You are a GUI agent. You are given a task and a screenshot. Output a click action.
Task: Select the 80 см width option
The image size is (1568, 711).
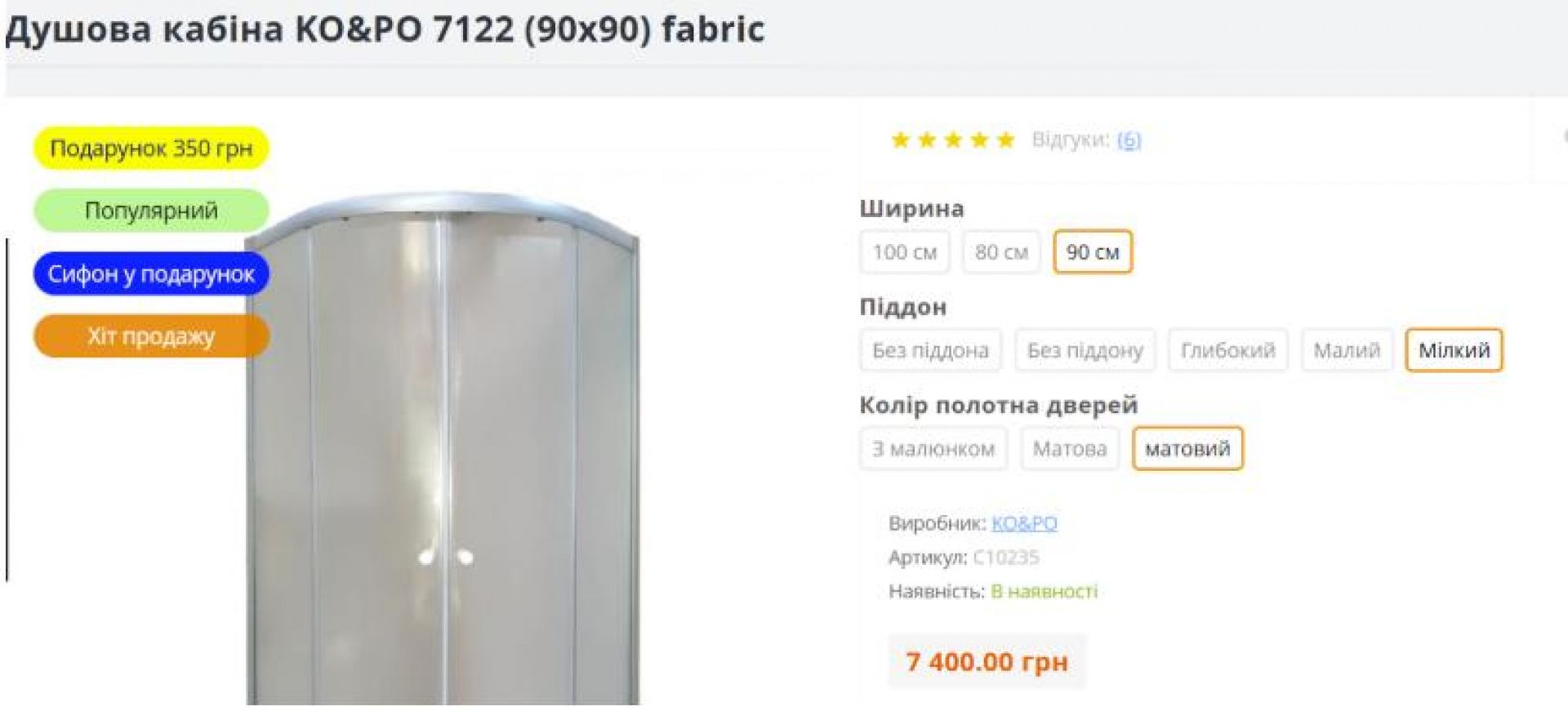[1001, 252]
